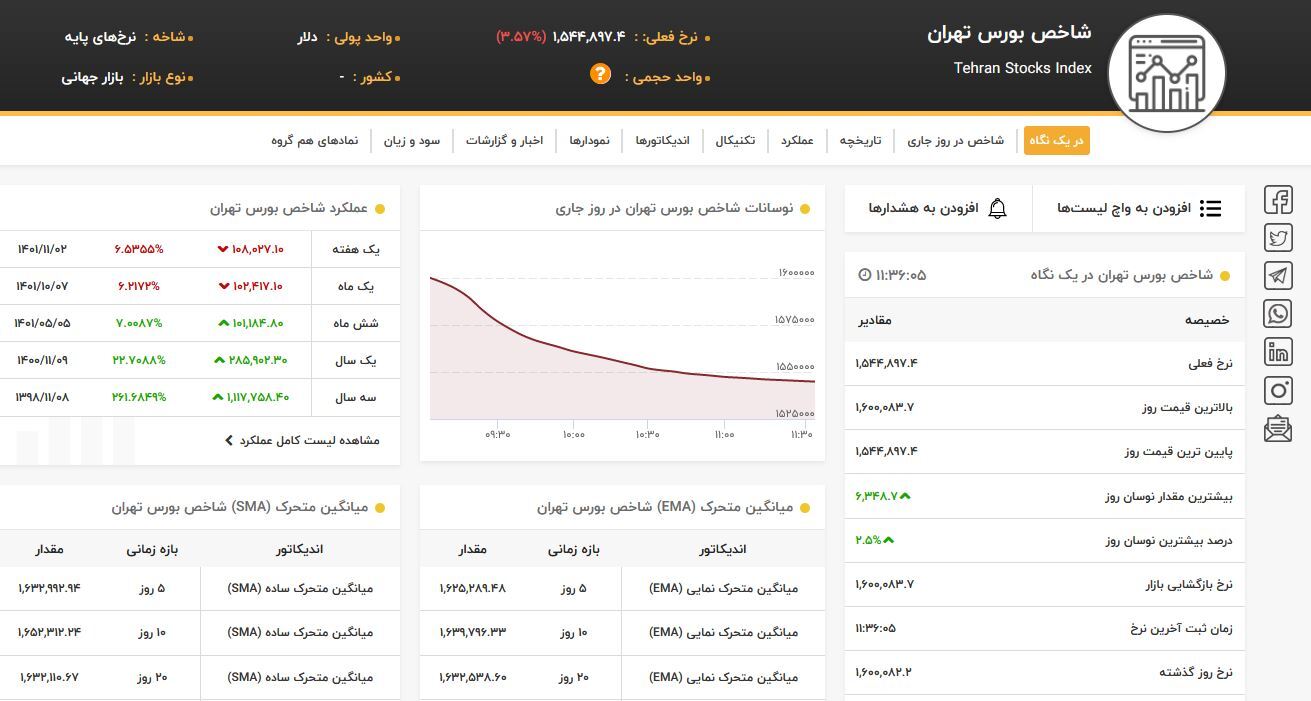The image size is (1311, 701).
Task: Click the clock icon beside 11:36:05
Action: tap(865, 274)
